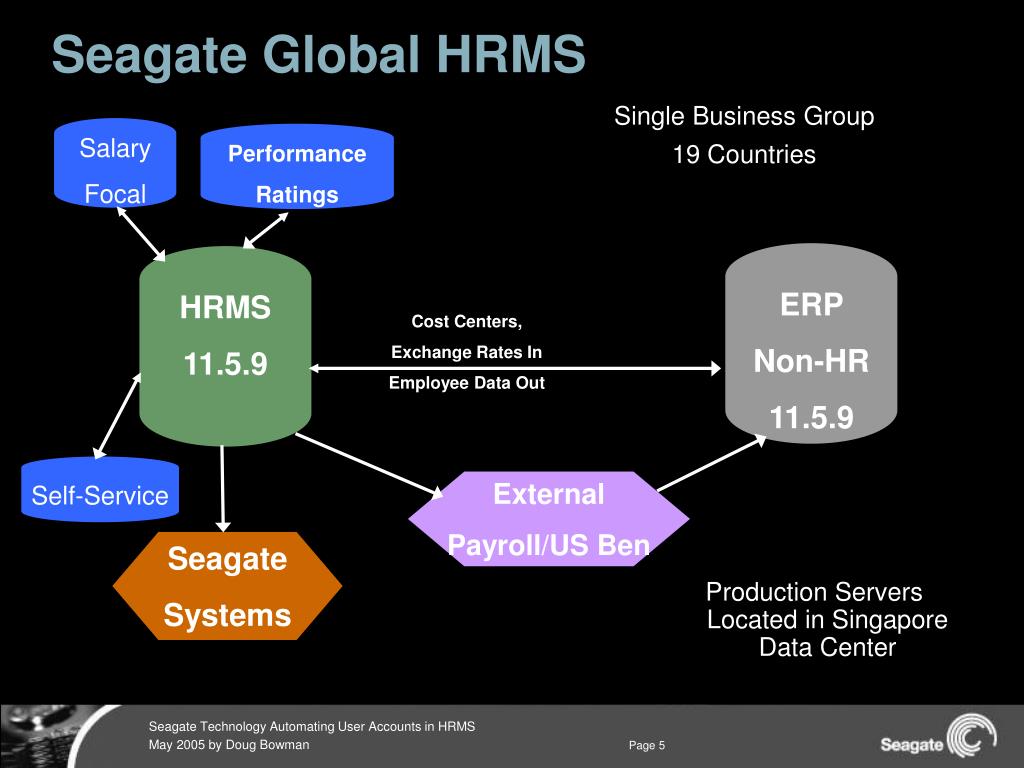Select the blue Salary Focal cylinder
The height and width of the screenshot is (768, 1024).
115,163
